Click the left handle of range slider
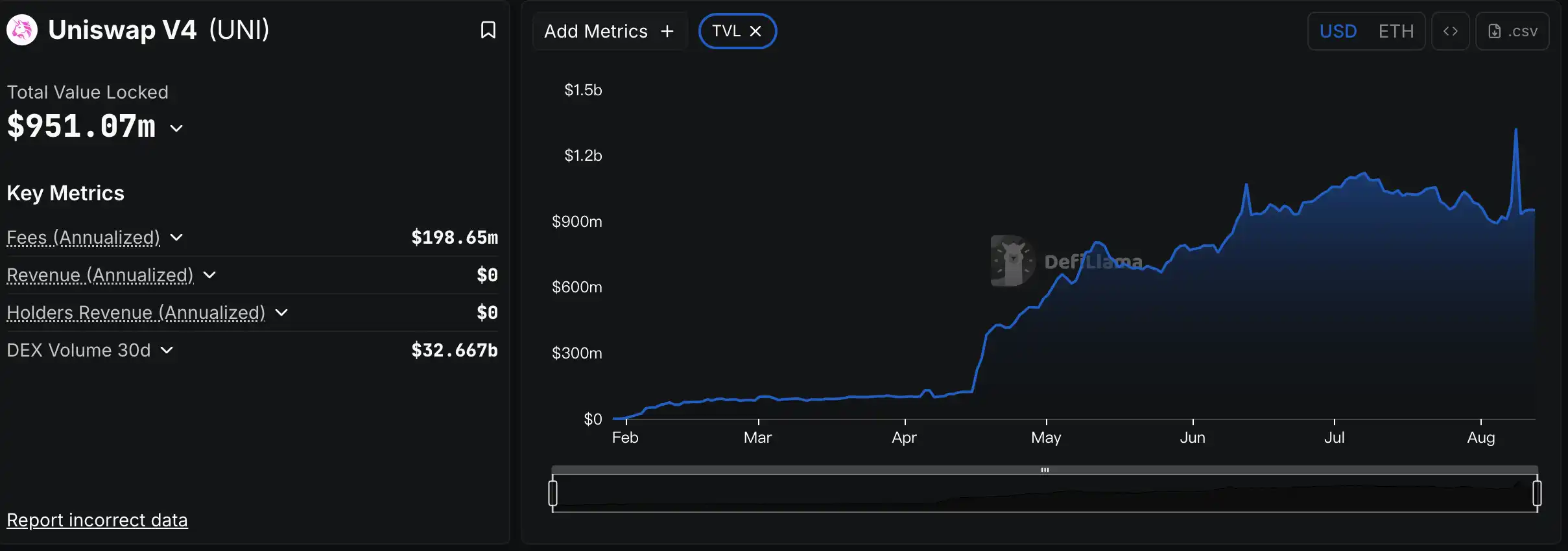Viewport: 1568px width, 551px height. coord(552,493)
